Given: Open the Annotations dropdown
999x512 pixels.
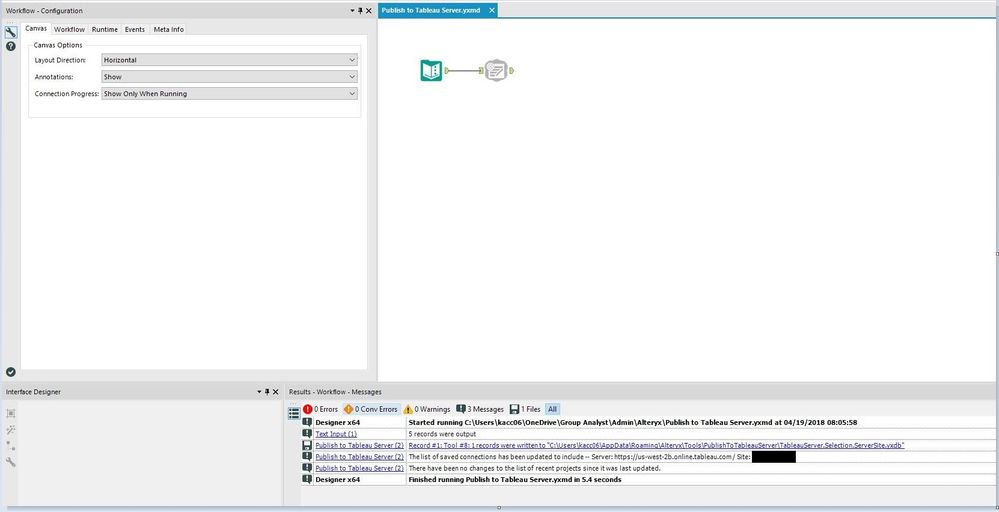Looking at the screenshot, I should point(229,76).
